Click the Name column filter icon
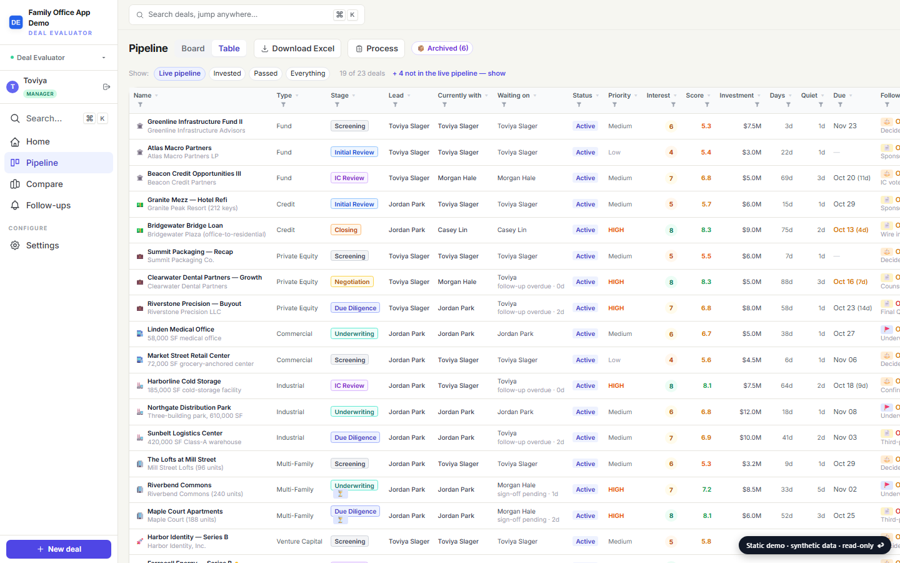Screen dimensions: 900x563 pyautogui.click(x=140, y=104)
